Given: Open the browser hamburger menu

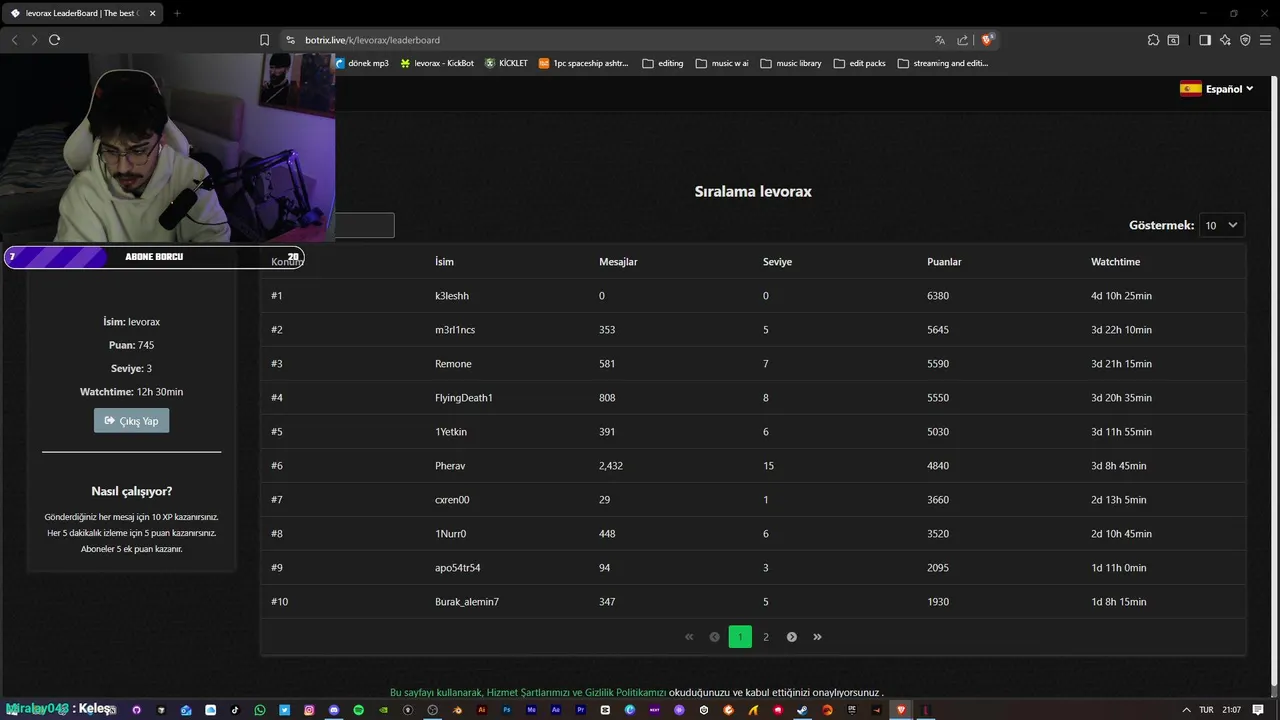Looking at the screenshot, I should [x=1265, y=40].
